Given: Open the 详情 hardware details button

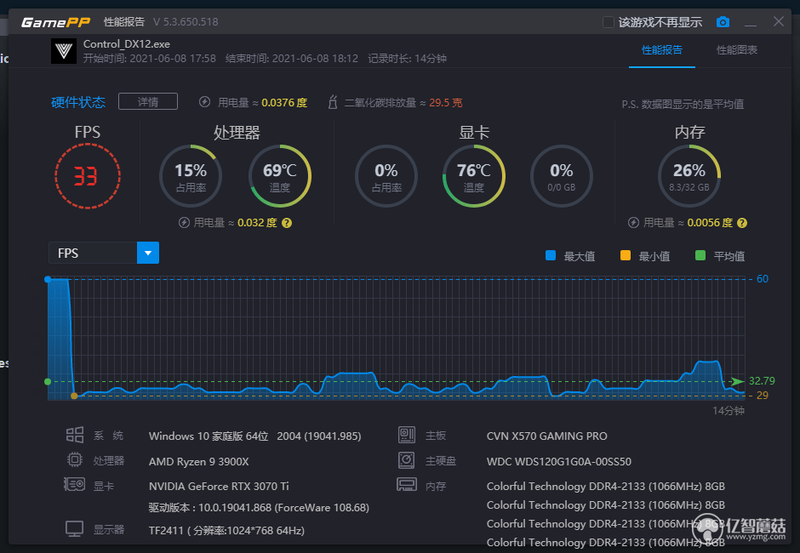Looking at the screenshot, I should 148,102.
